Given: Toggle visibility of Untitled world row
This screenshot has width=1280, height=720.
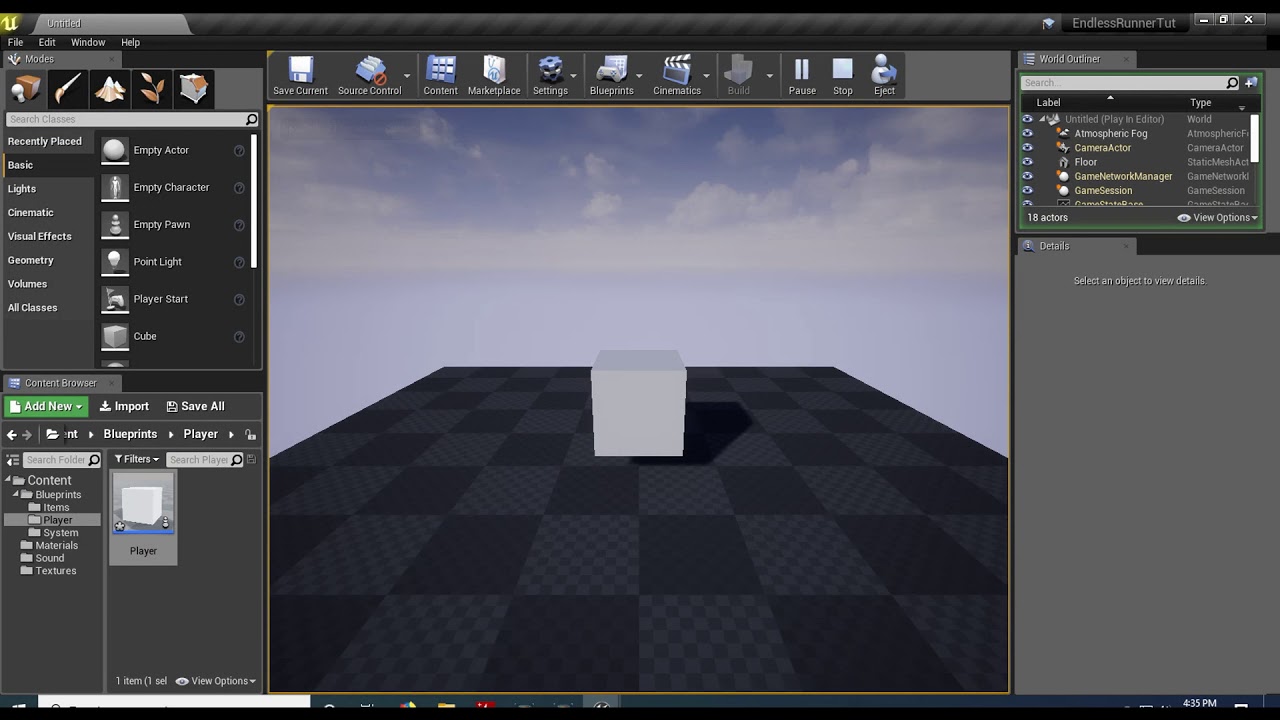Looking at the screenshot, I should pos(1027,119).
